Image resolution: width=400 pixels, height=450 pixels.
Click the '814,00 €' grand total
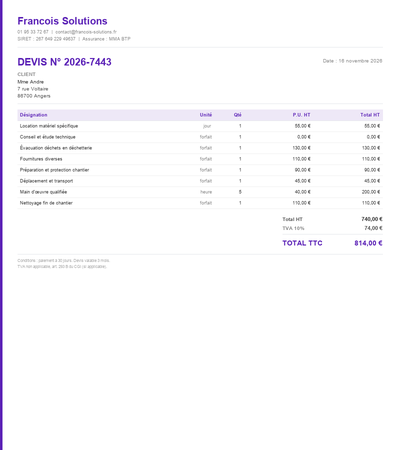tap(368, 243)
